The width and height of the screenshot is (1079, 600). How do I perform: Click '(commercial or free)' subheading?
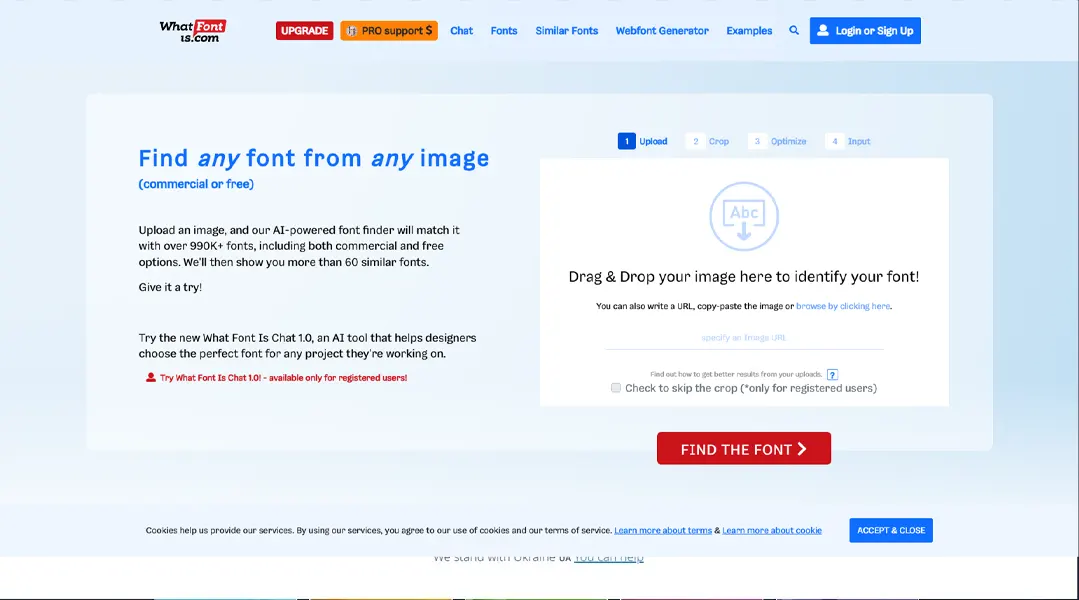click(196, 184)
